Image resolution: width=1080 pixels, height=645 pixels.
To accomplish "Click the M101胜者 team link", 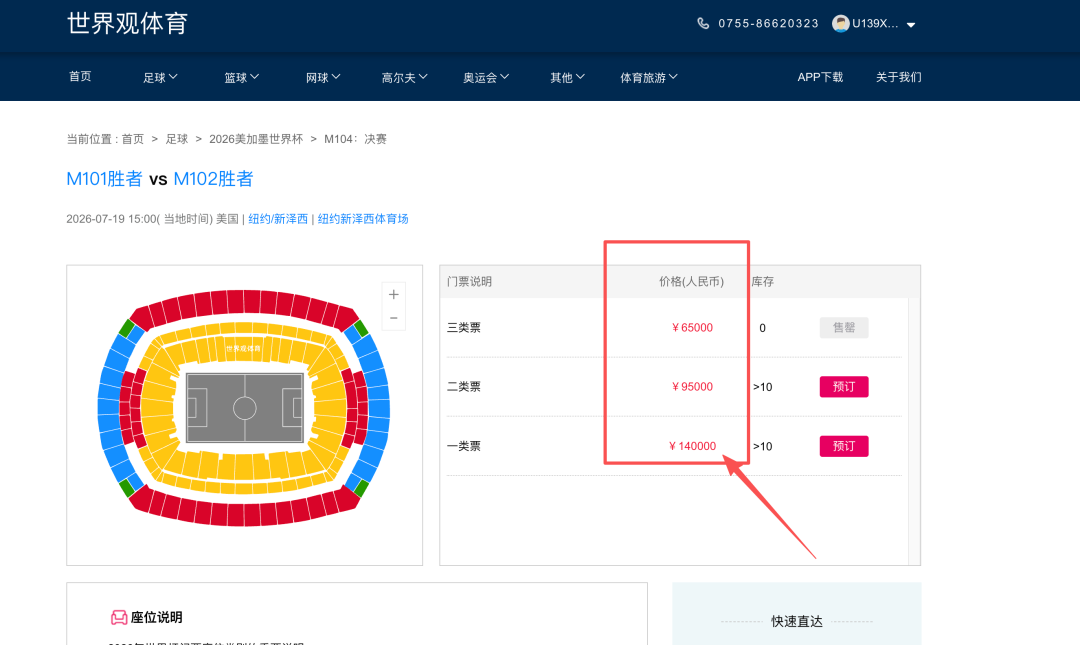I will [x=104, y=179].
